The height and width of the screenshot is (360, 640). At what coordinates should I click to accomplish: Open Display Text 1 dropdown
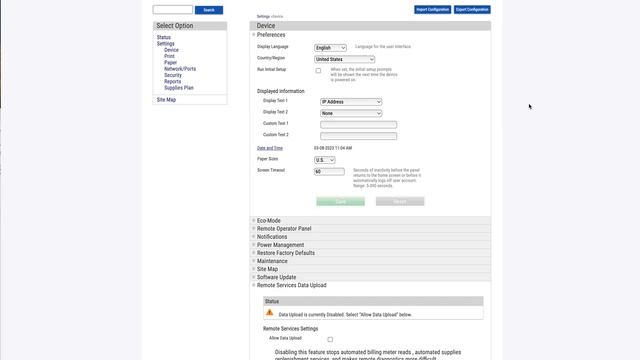pyautogui.click(x=351, y=102)
